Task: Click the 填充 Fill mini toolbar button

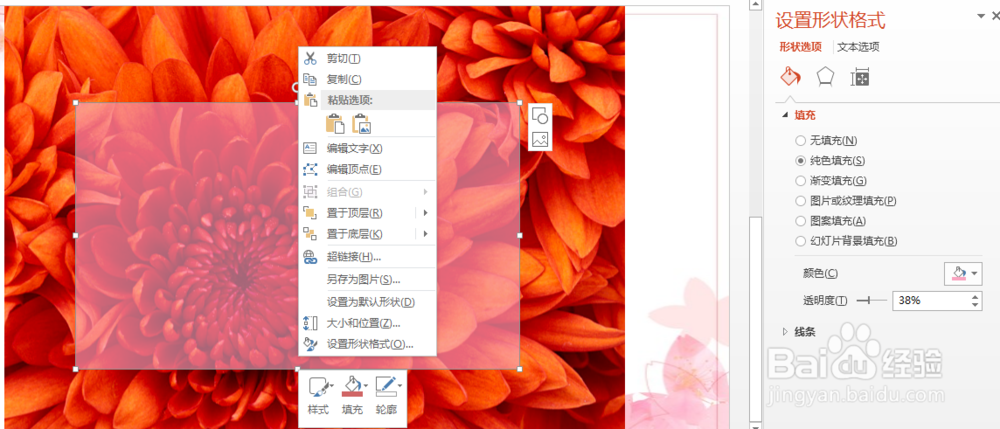Action: (353, 396)
